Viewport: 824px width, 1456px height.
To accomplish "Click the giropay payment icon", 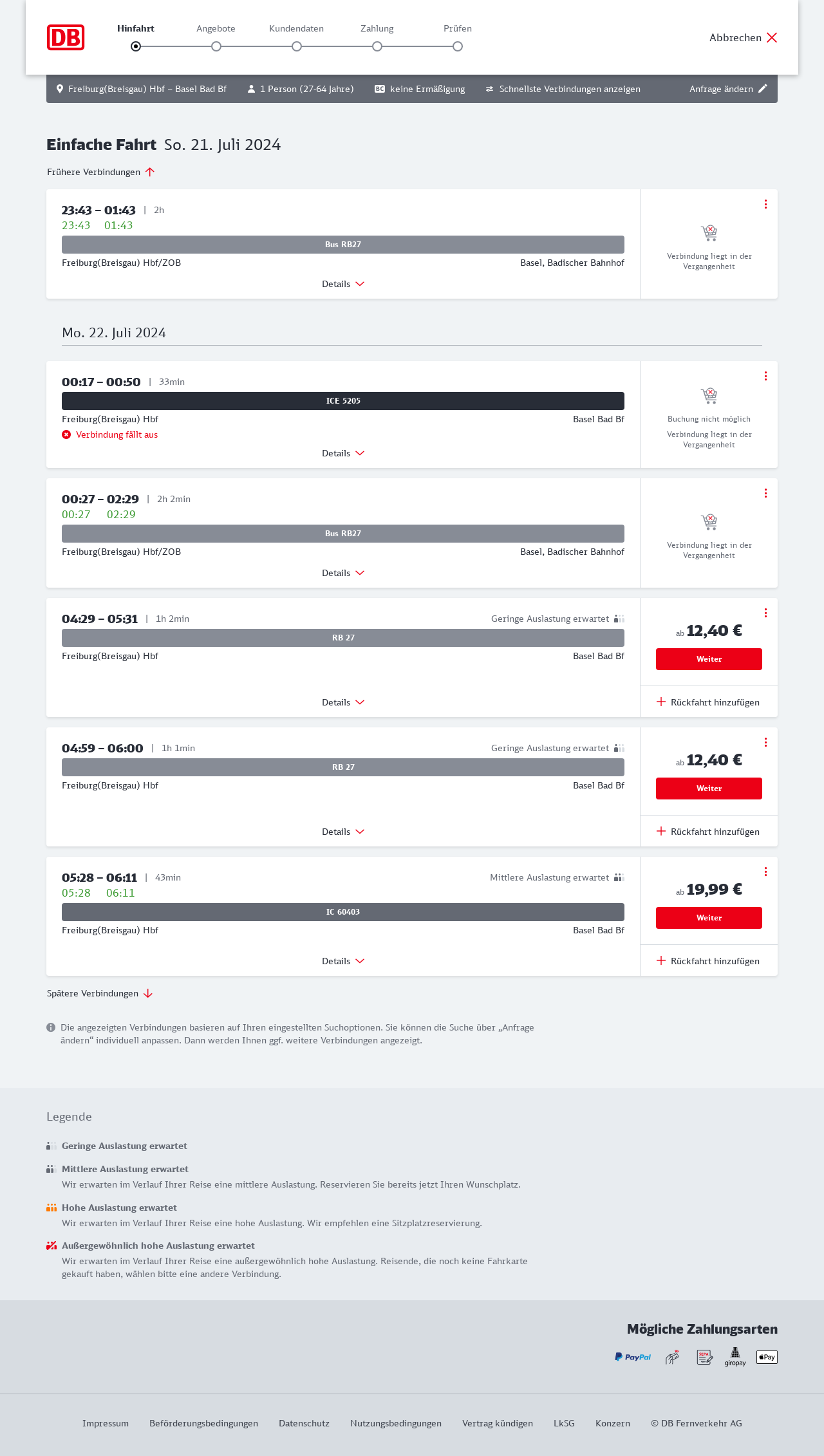I will click(x=735, y=1357).
